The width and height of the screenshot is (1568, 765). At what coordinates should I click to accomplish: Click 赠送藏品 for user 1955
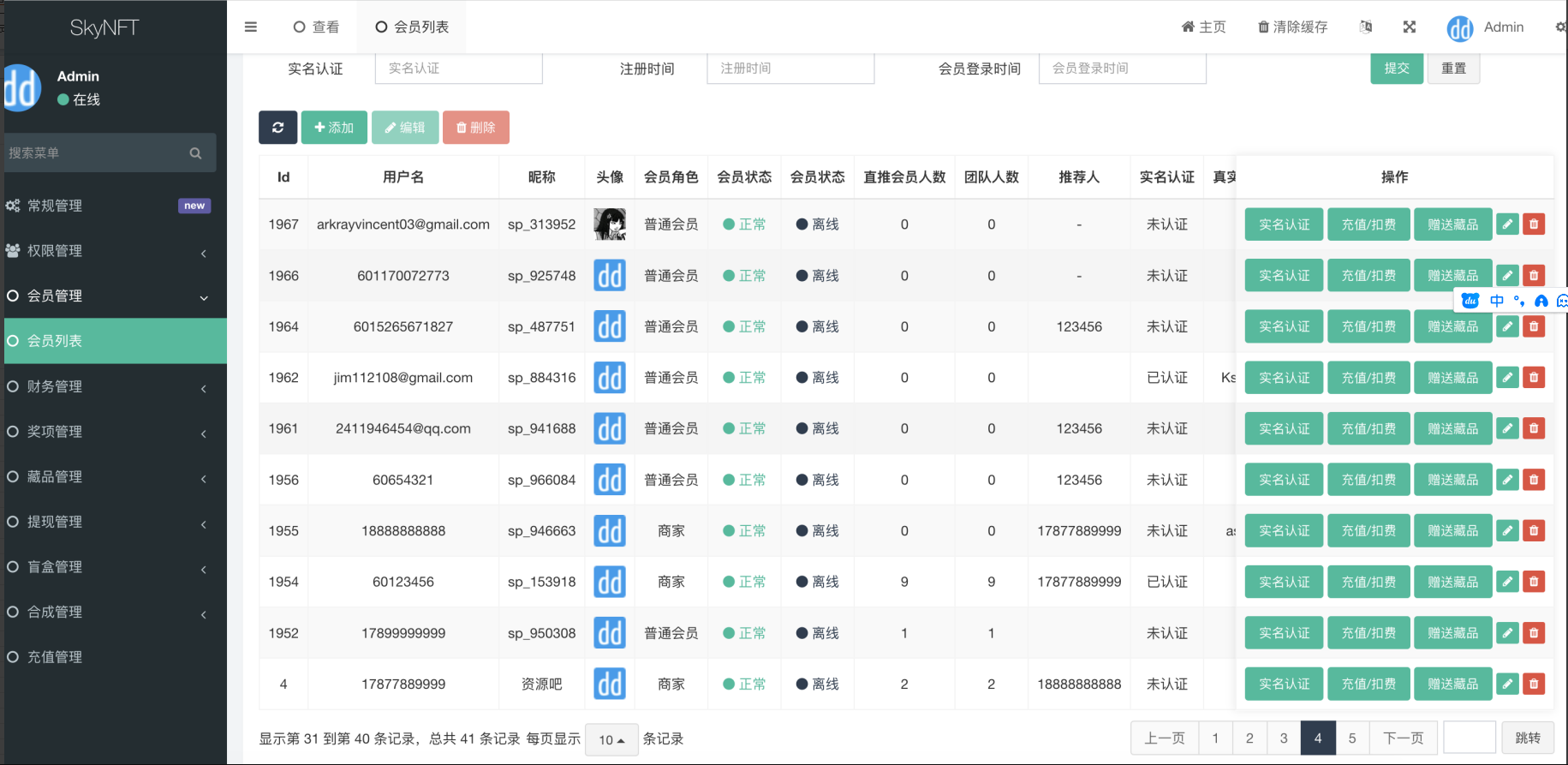pos(1453,531)
